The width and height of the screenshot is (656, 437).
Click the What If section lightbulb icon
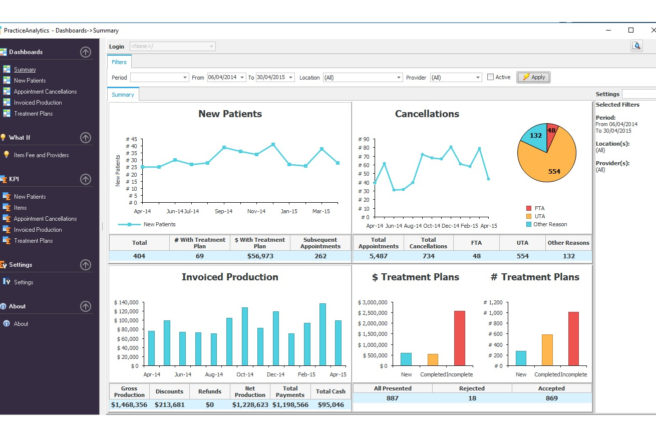[x=3, y=137]
